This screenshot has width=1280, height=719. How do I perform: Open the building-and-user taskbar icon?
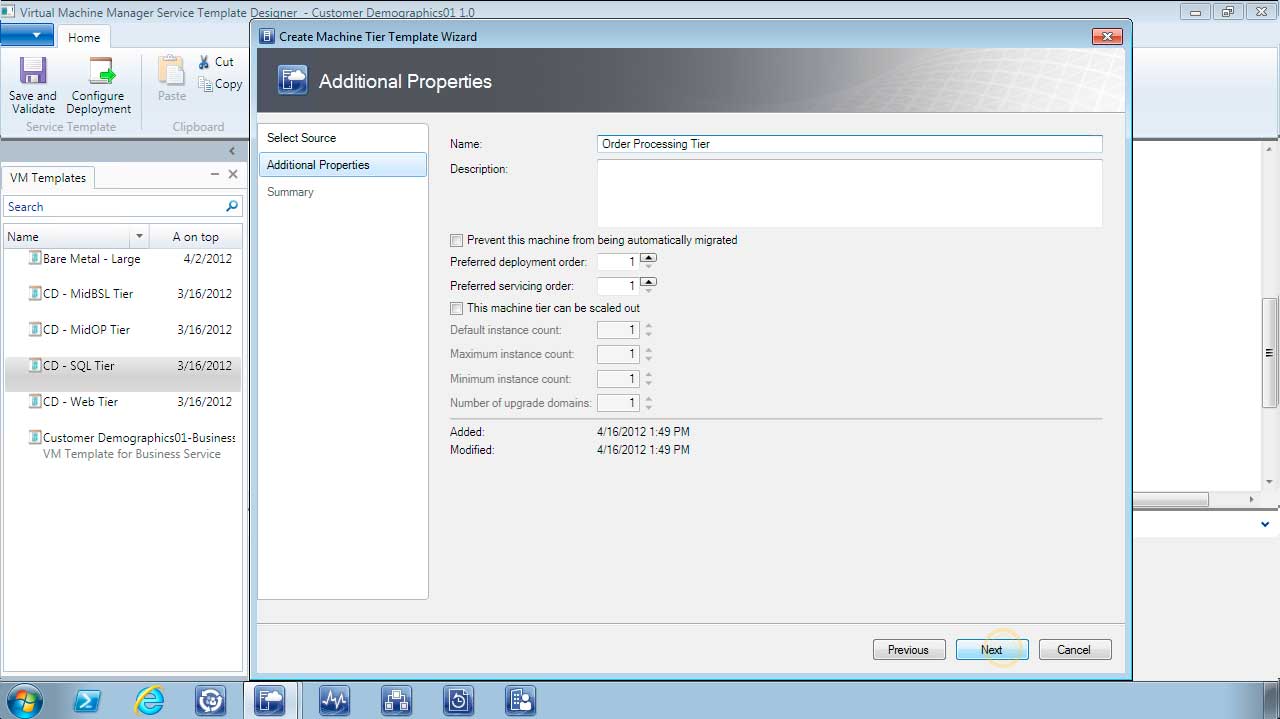(521, 701)
